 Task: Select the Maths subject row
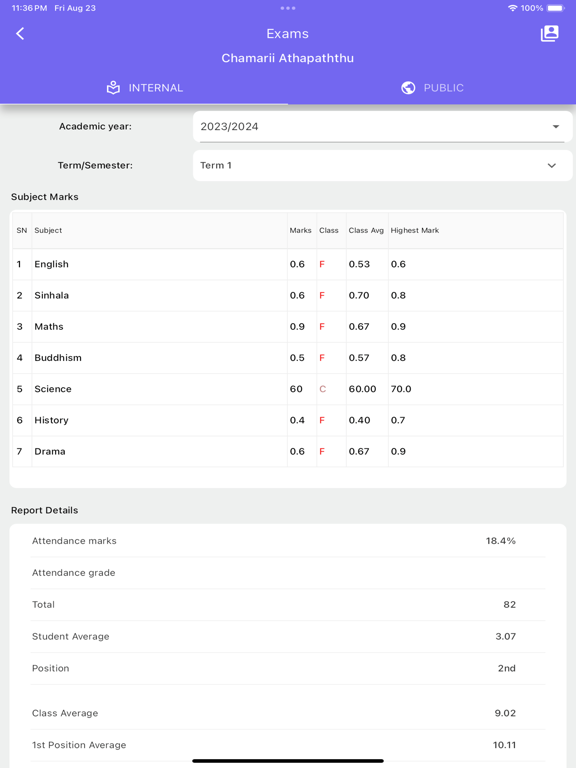[x=288, y=327]
